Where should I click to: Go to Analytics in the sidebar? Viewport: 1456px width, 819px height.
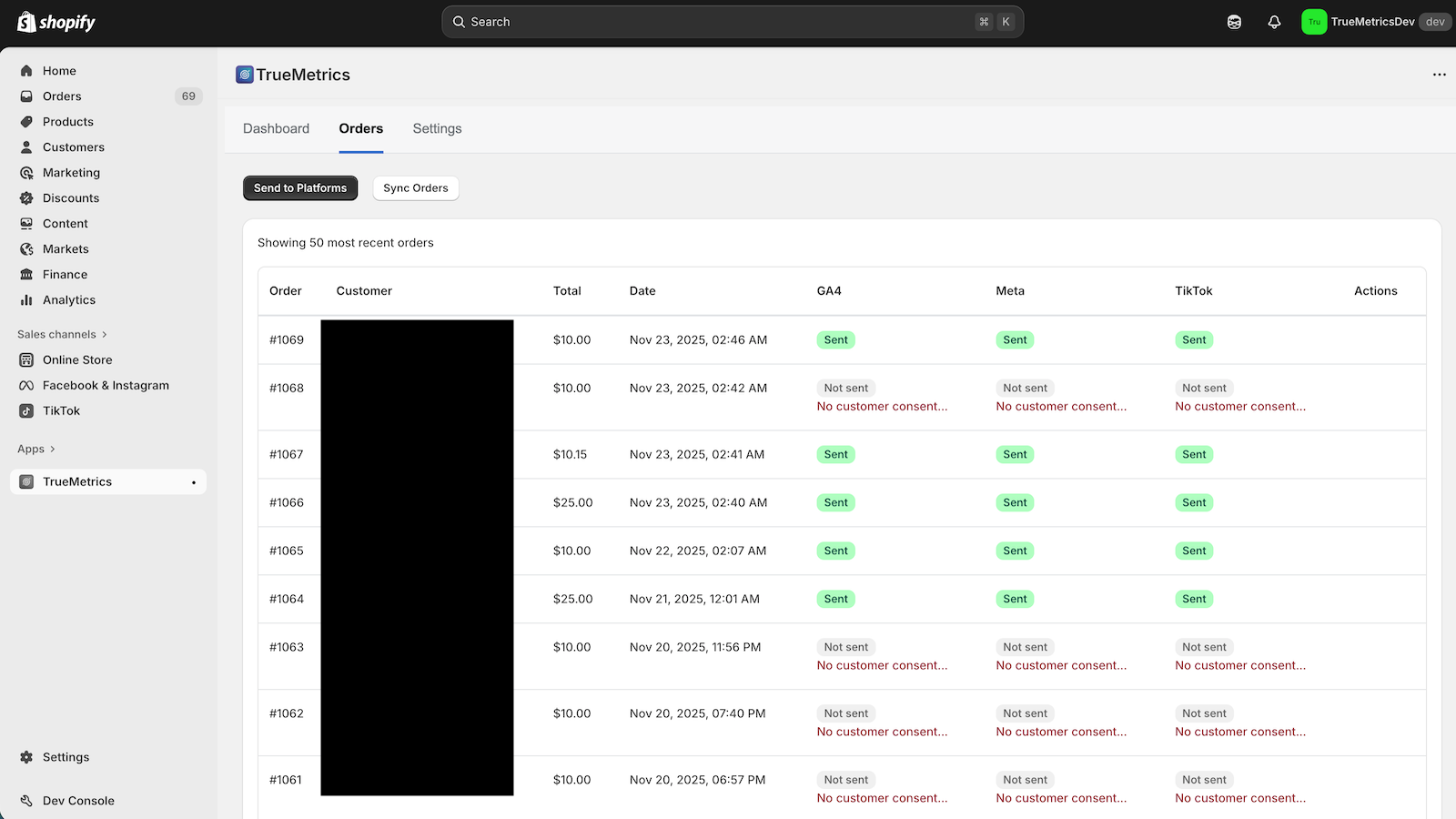pyautogui.click(x=68, y=300)
